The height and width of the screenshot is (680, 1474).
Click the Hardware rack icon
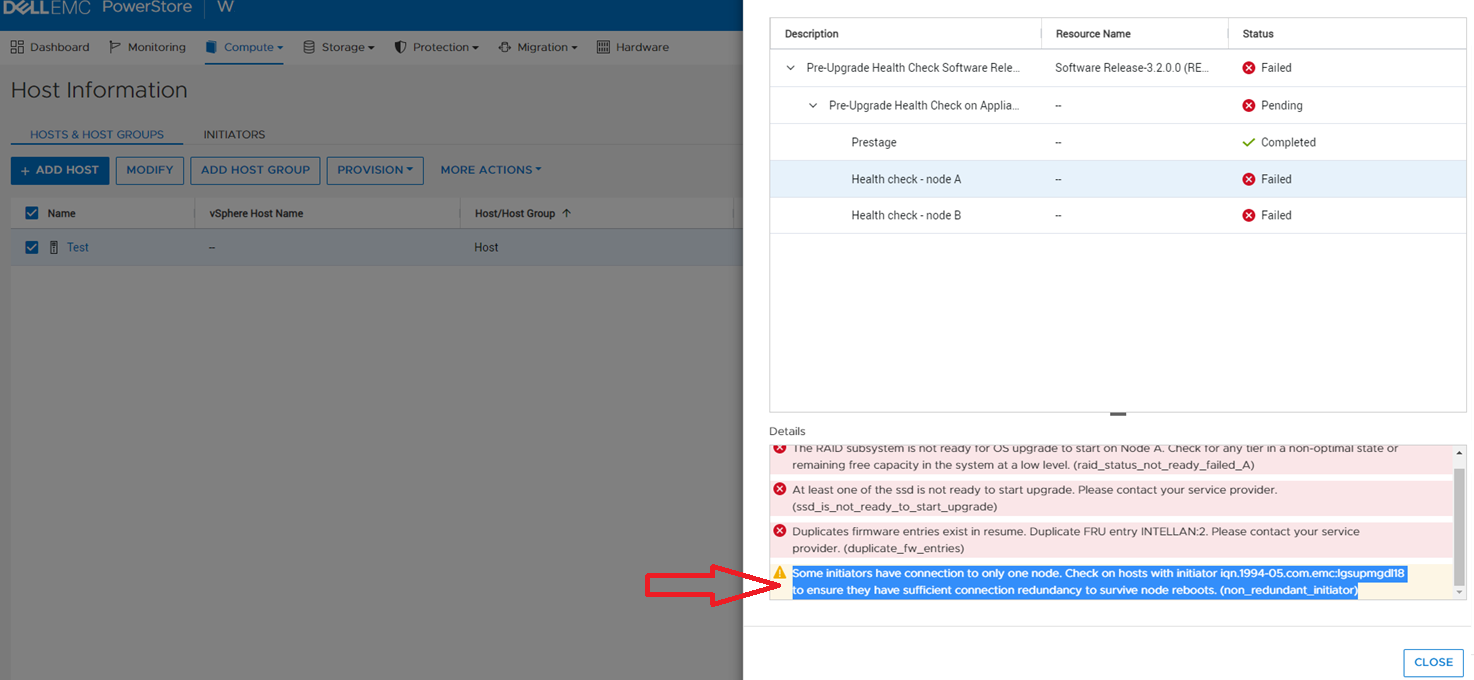[x=603, y=47]
